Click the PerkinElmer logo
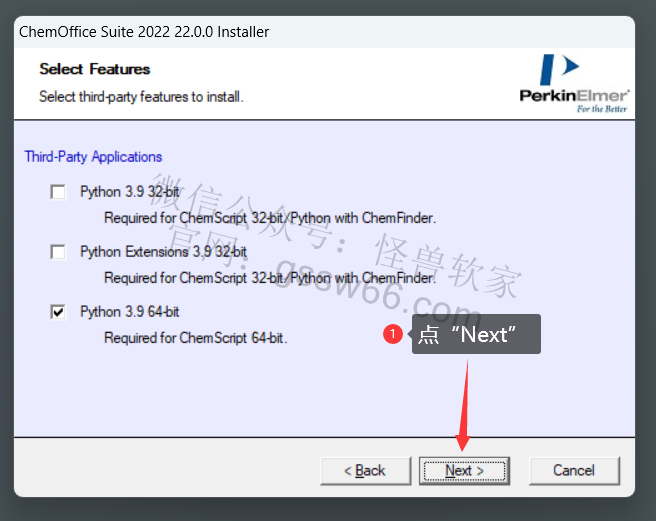The width and height of the screenshot is (656, 521). [x=574, y=84]
